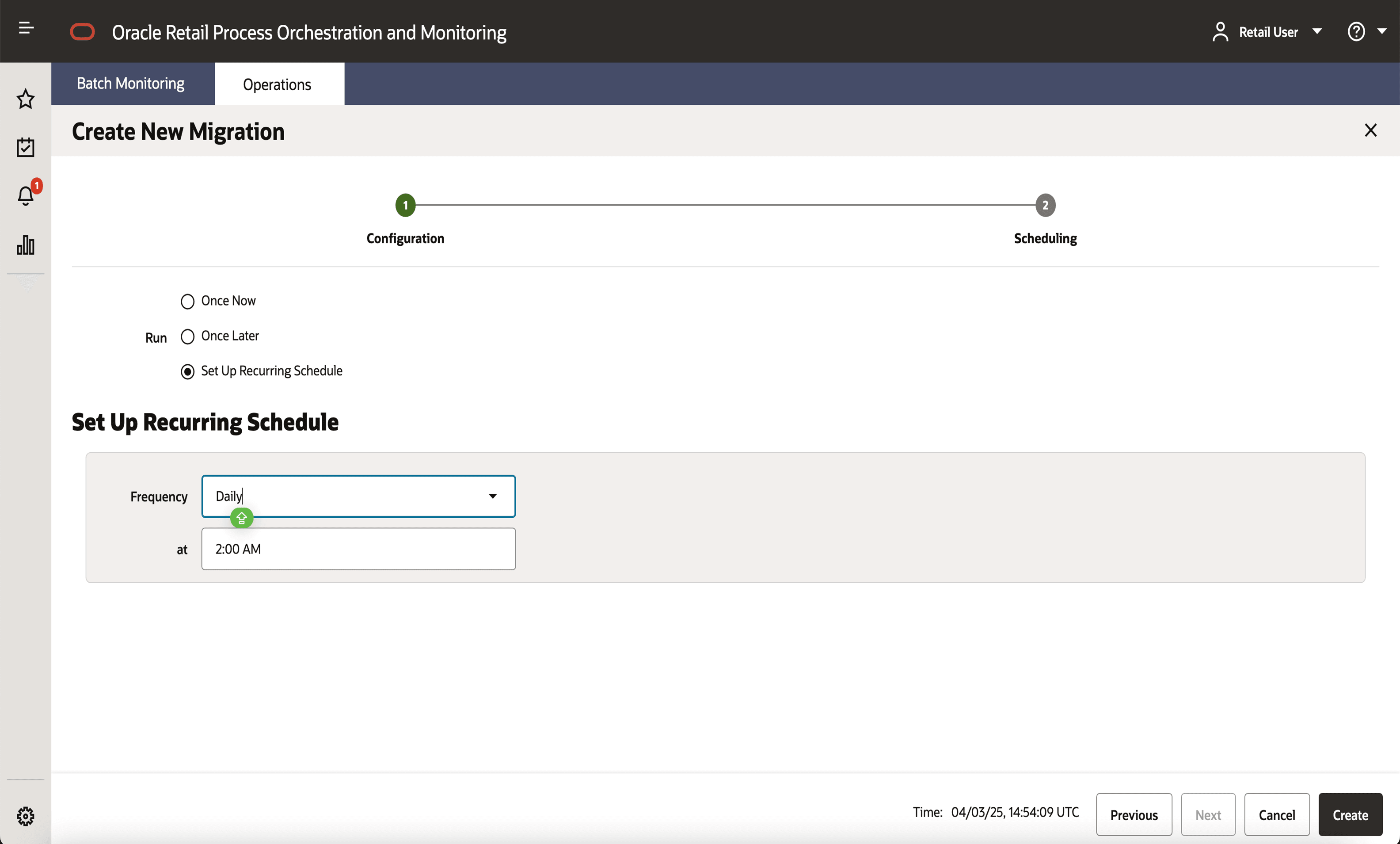
Task: Close the Create New Migration dialog
Action: [x=1371, y=131]
